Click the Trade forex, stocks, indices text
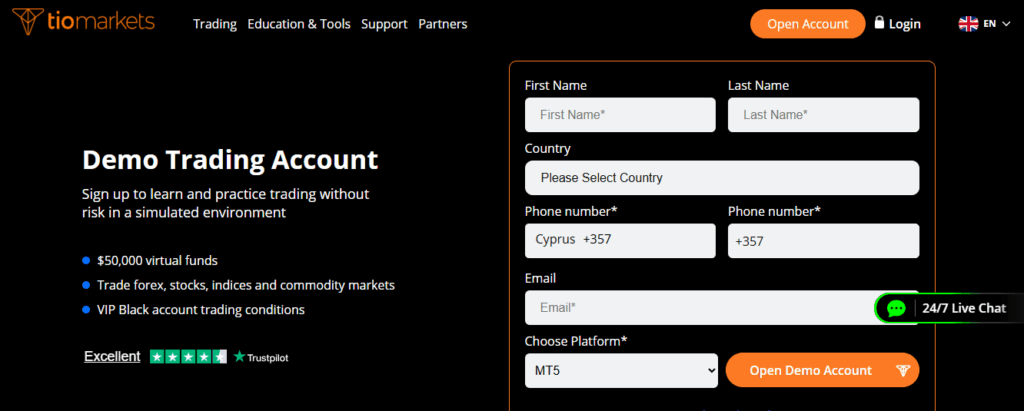 click(x=246, y=286)
